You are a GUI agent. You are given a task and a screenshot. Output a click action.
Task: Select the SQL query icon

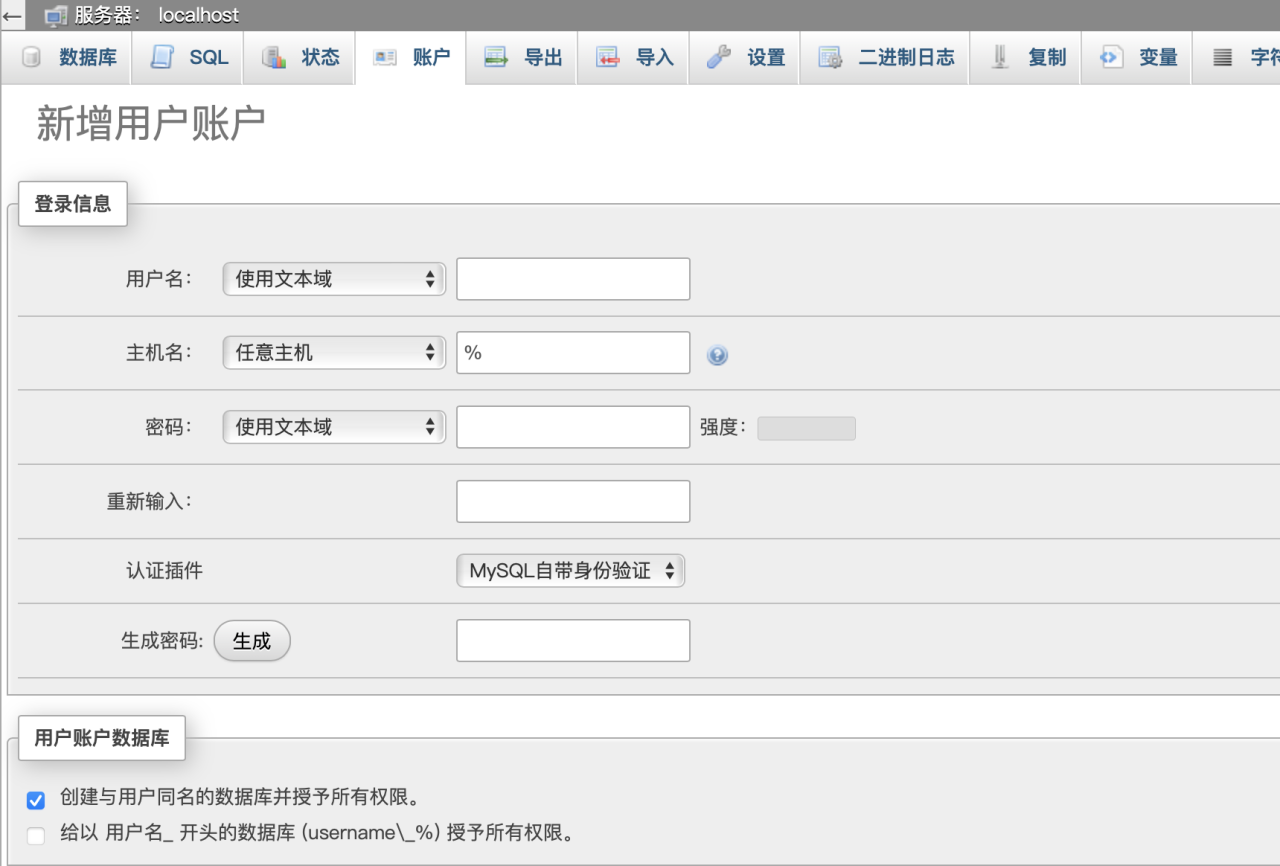coord(188,57)
